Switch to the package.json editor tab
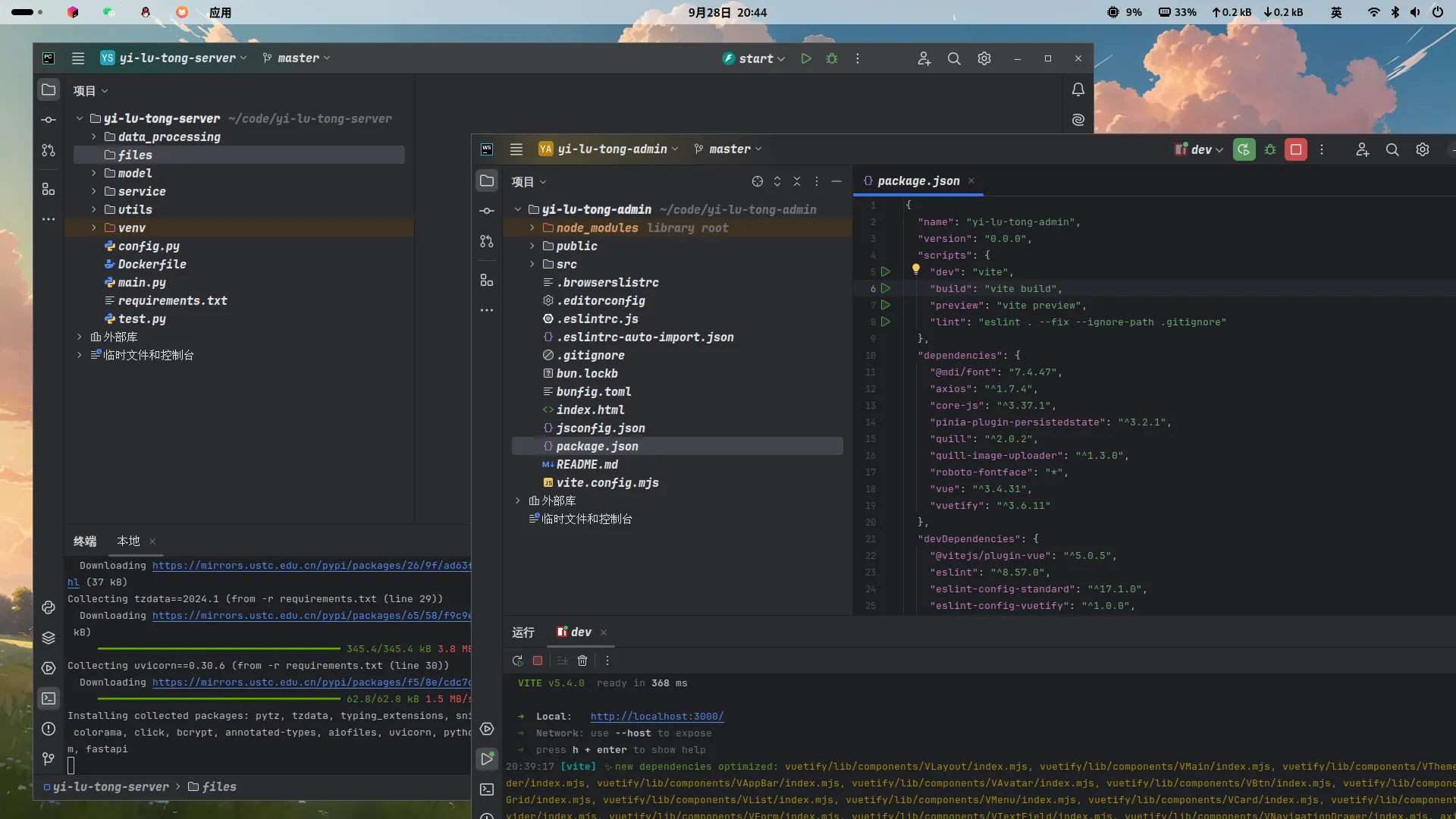The width and height of the screenshot is (1456, 819). tap(918, 180)
